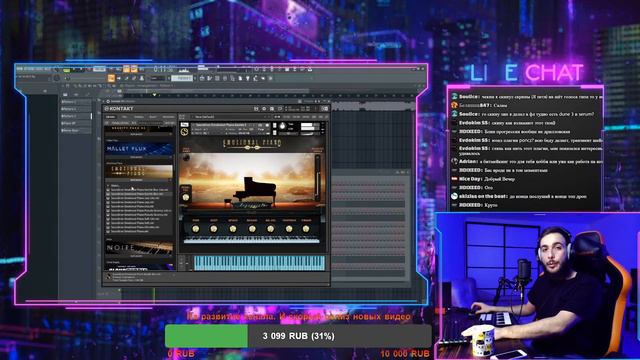Open the Libraries tab in Kontakt browser
The height and width of the screenshot is (360, 640).
111,117
